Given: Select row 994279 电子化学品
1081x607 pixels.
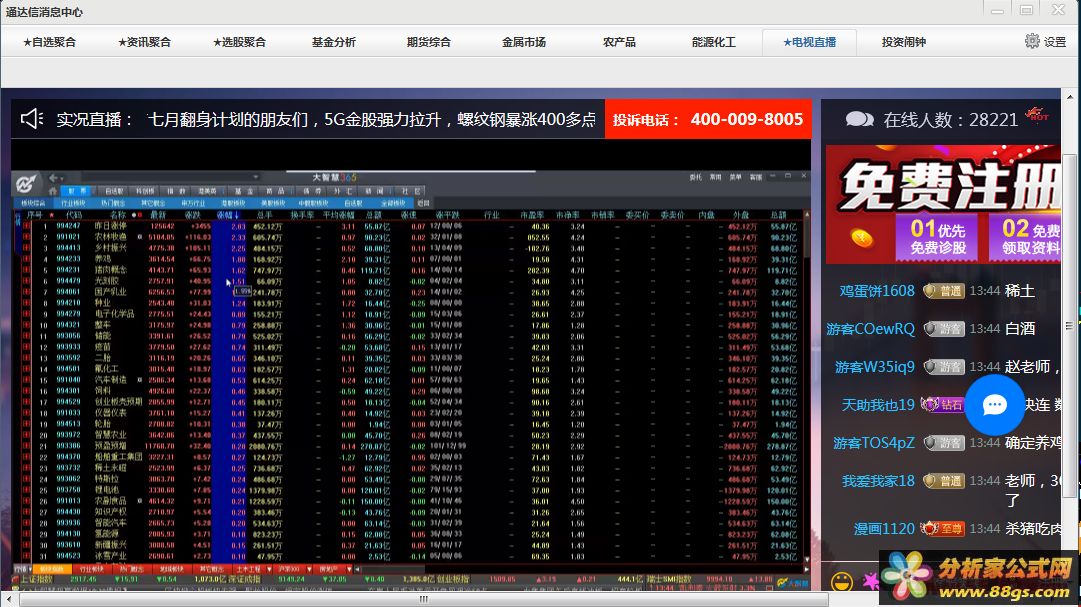Looking at the screenshot, I should click(412, 314).
